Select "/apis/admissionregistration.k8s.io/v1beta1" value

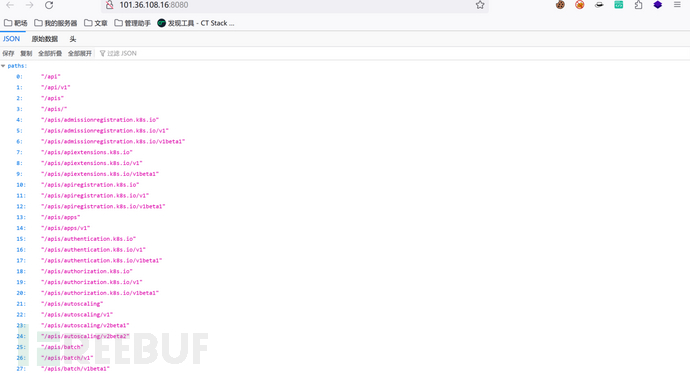coord(113,142)
